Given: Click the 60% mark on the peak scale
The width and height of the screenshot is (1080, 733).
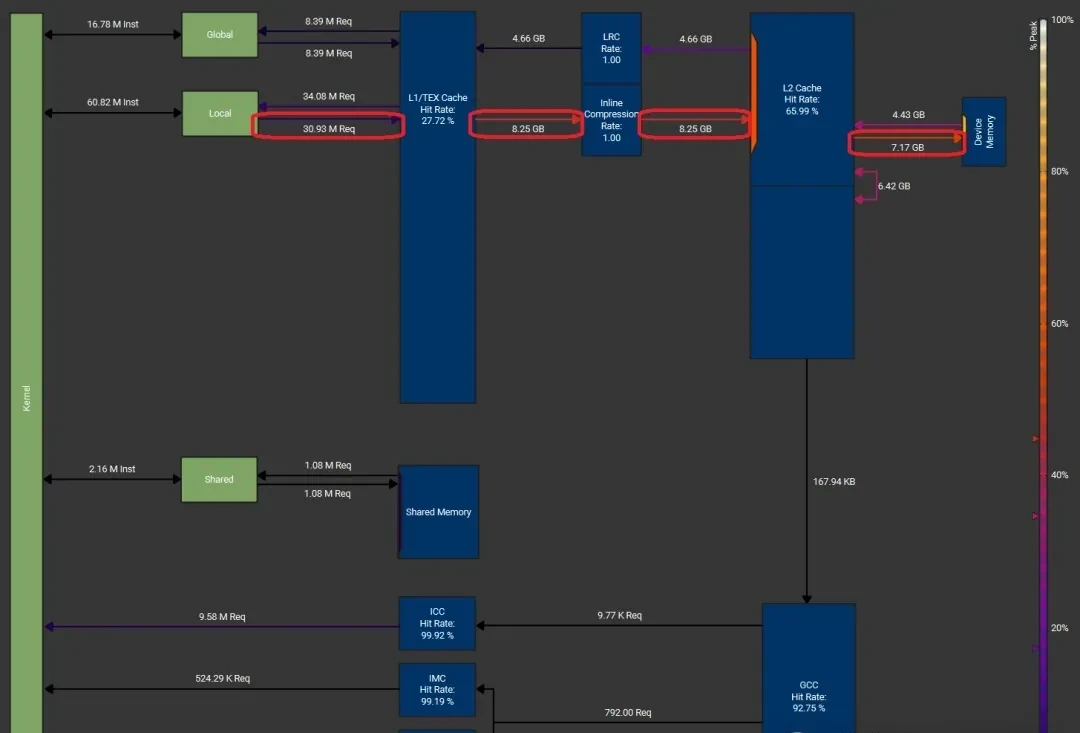Looking at the screenshot, I should click(x=1060, y=323).
